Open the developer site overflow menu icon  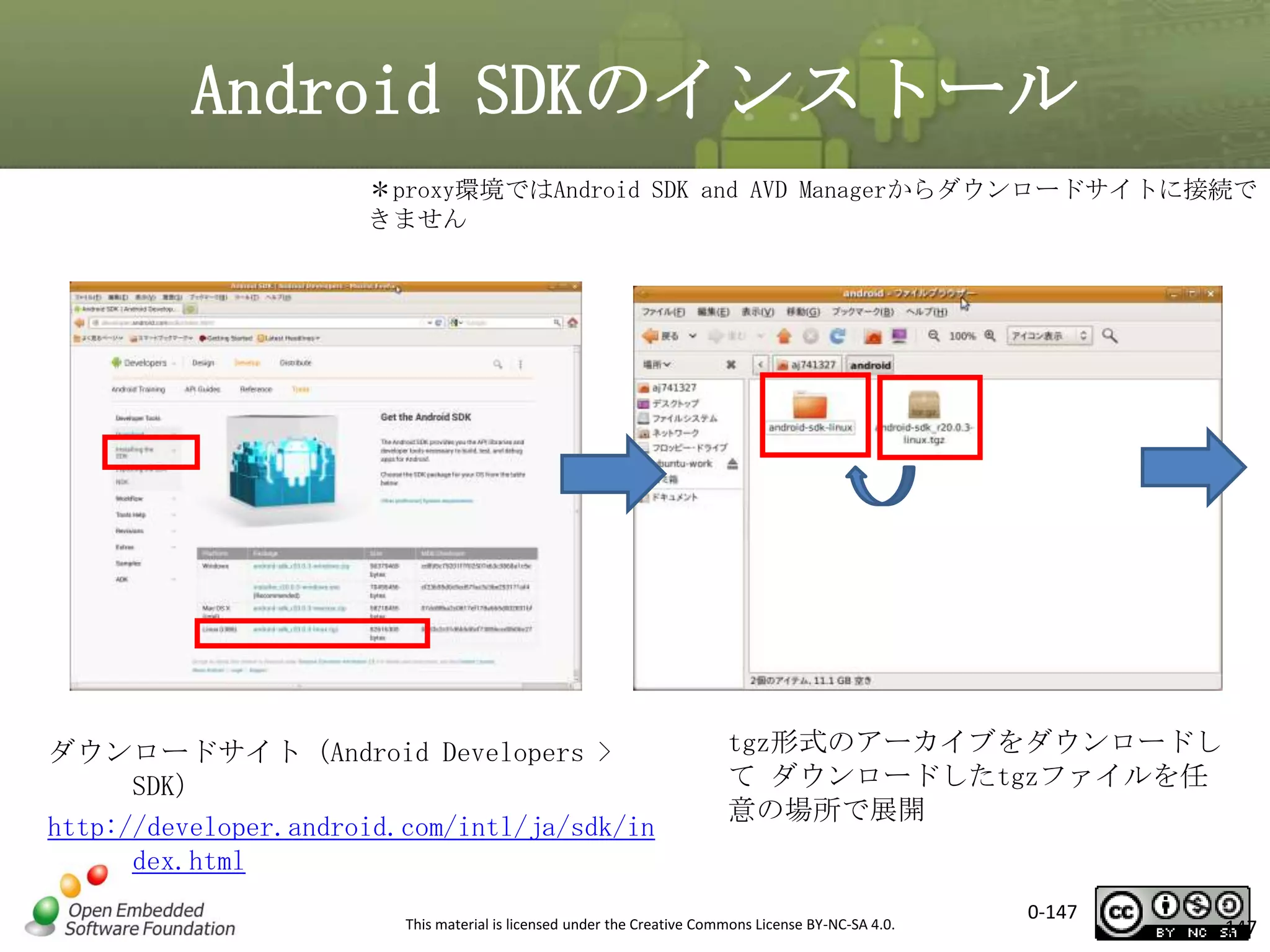coord(520,364)
